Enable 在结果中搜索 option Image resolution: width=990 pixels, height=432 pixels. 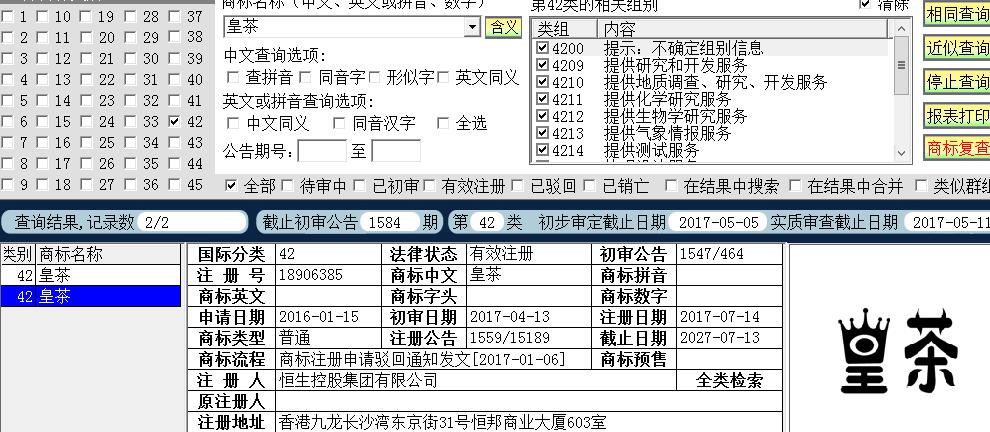(671, 186)
